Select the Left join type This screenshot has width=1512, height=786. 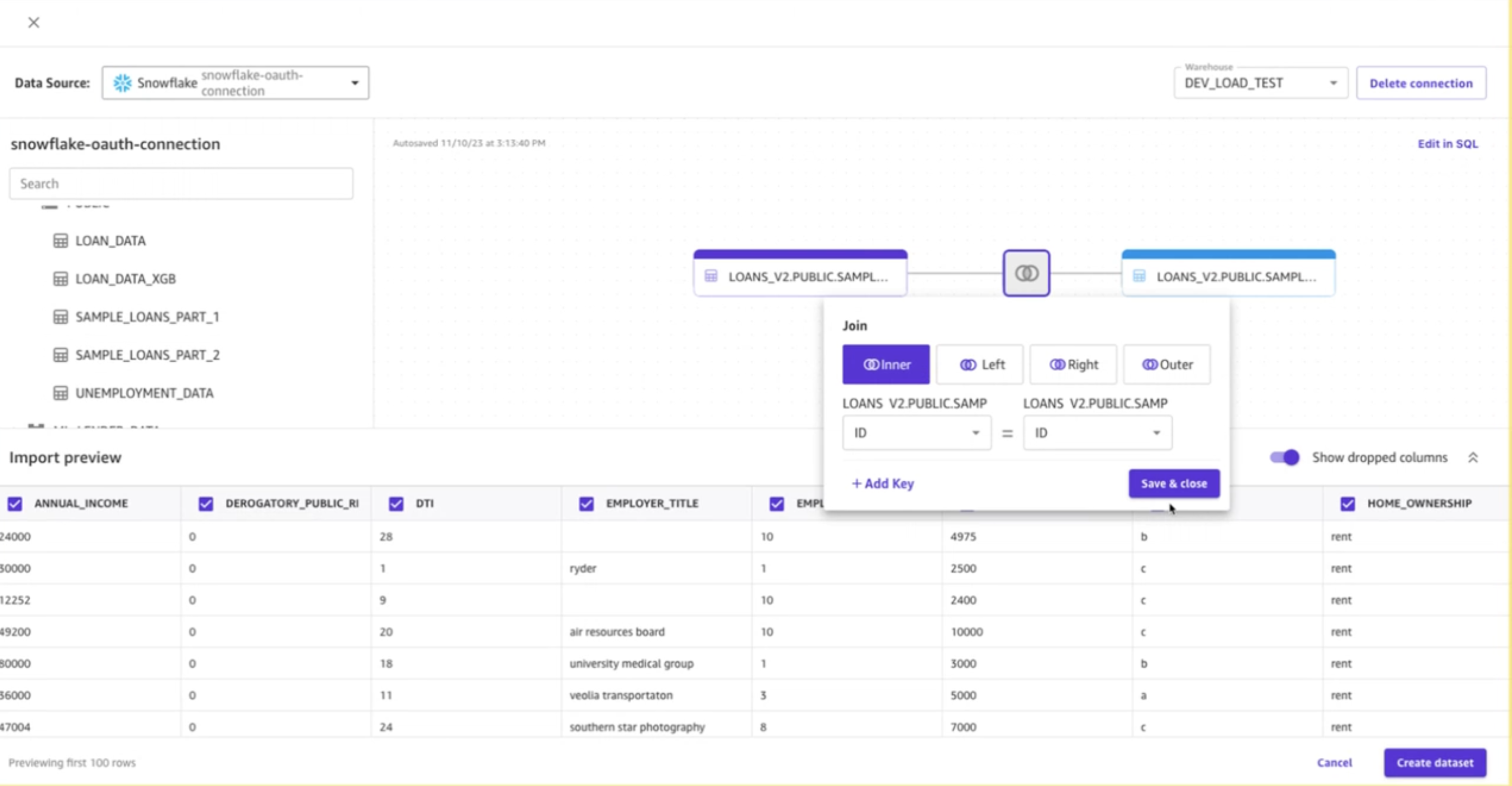point(979,365)
